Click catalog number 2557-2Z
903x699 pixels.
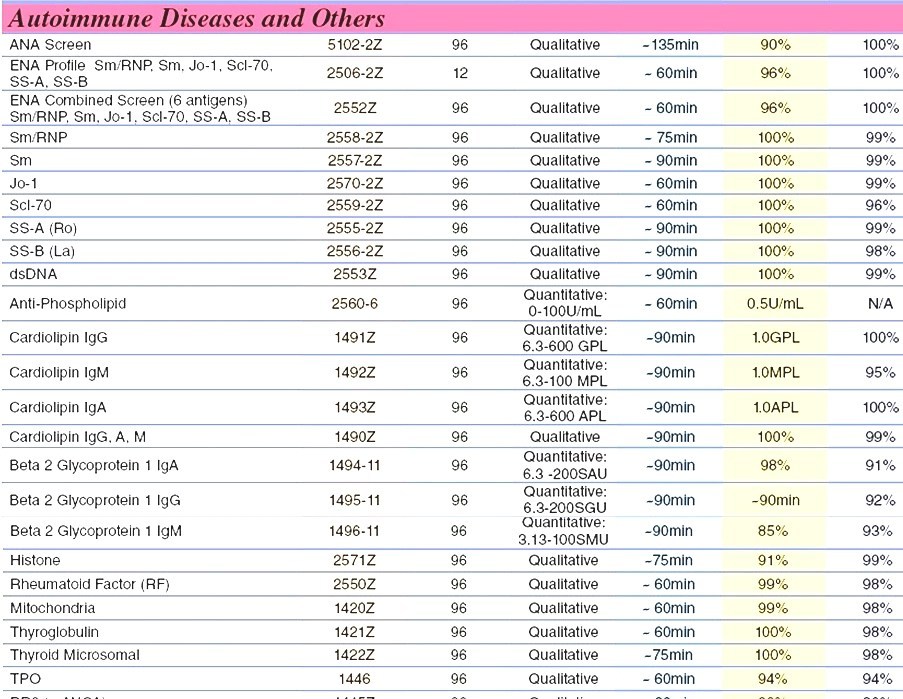pyautogui.click(x=355, y=161)
